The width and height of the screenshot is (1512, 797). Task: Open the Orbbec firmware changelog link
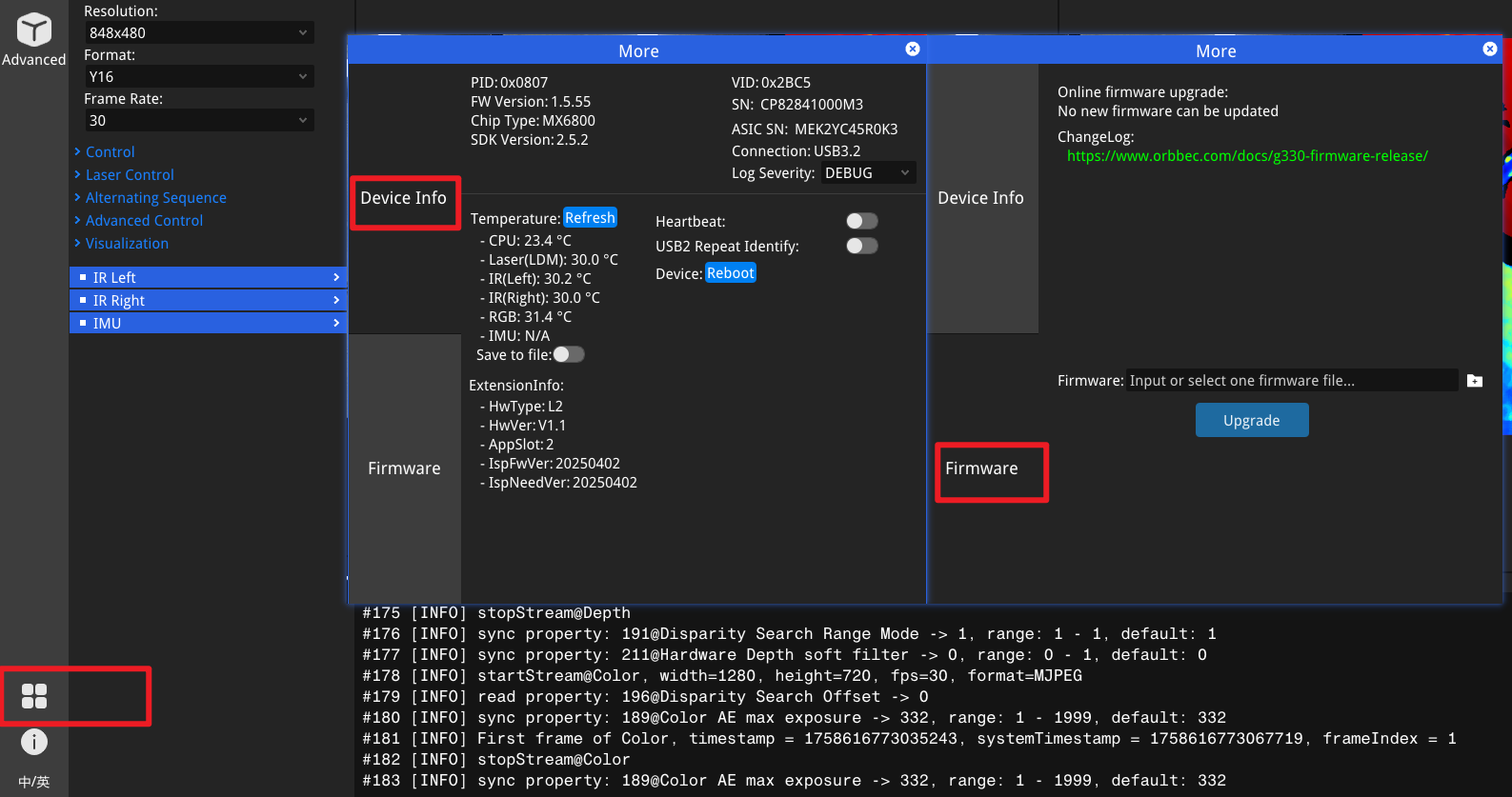(1246, 156)
